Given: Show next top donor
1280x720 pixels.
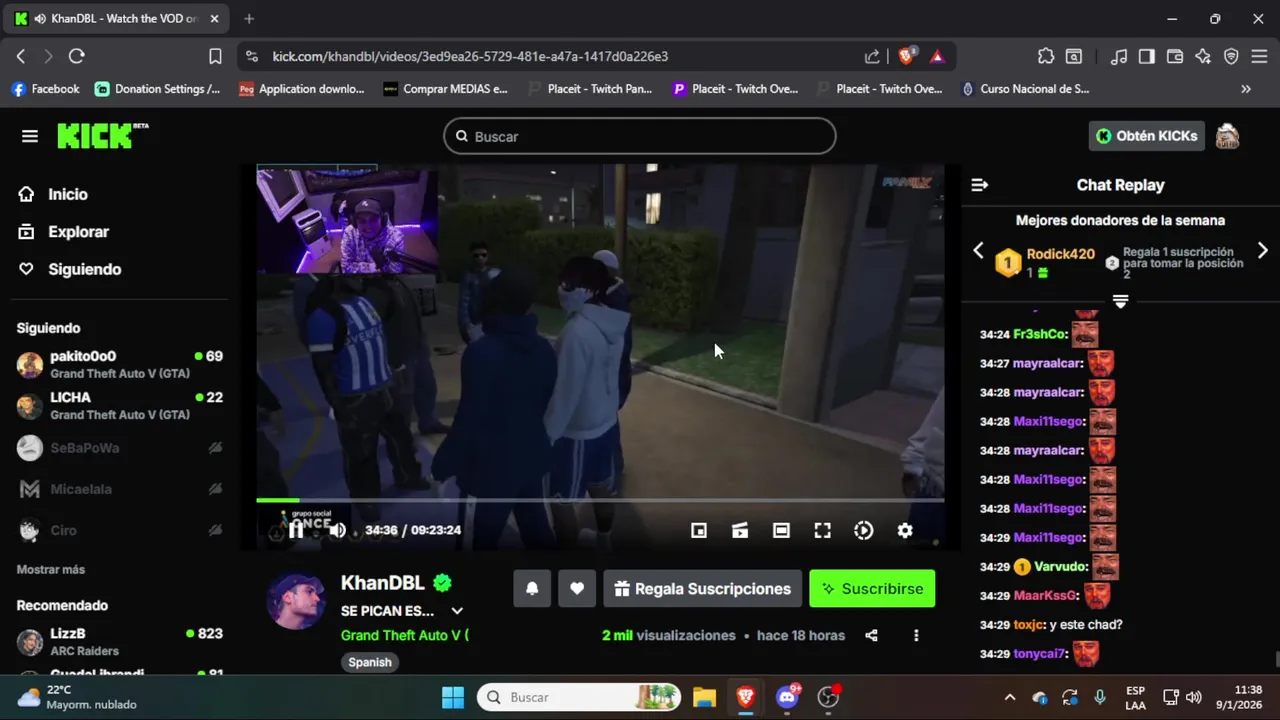Looking at the screenshot, I should pyautogui.click(x=1262, y=251).
